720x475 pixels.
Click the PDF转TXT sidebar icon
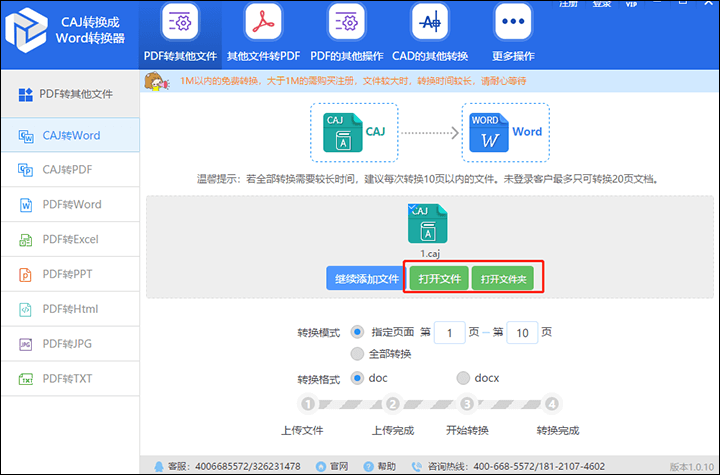26,379
